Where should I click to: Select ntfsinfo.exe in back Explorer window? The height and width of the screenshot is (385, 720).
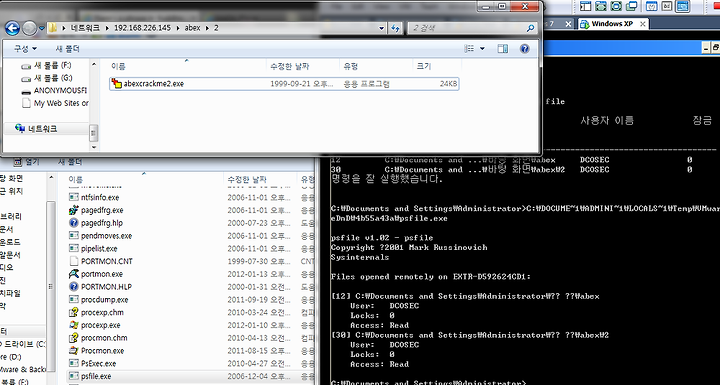(94, 198)
